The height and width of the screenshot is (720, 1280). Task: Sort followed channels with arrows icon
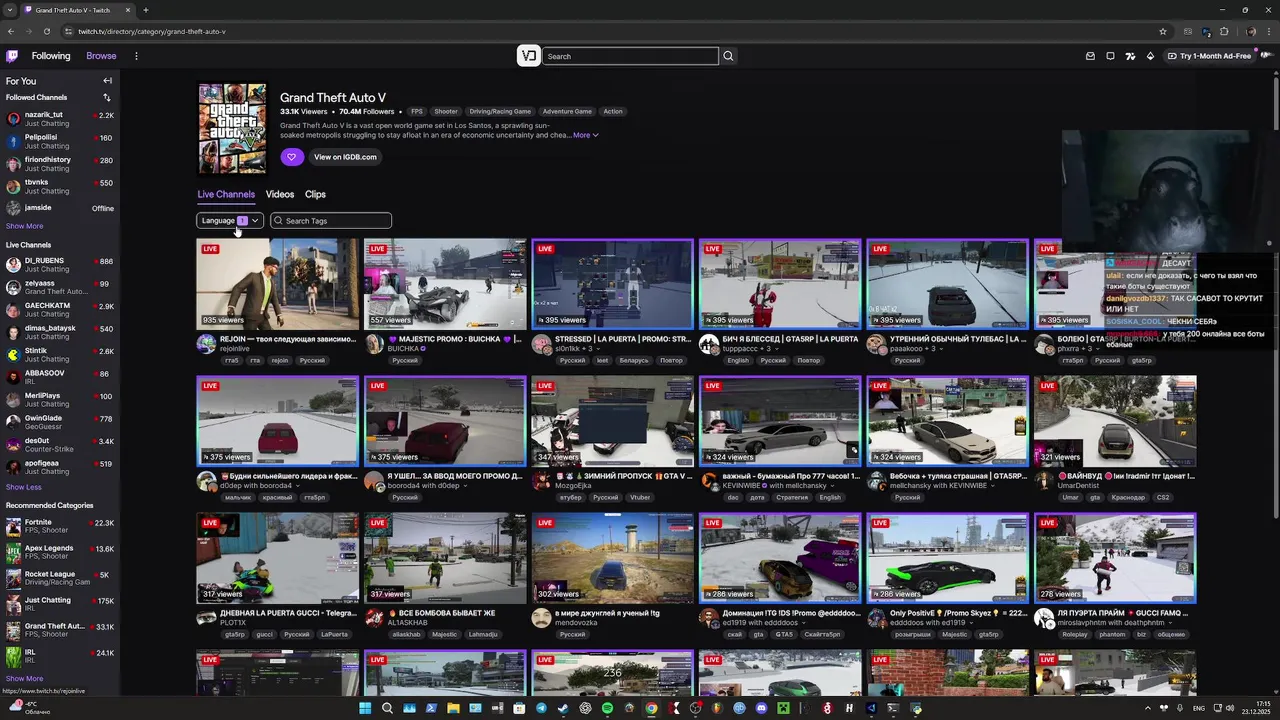point(107,97)
